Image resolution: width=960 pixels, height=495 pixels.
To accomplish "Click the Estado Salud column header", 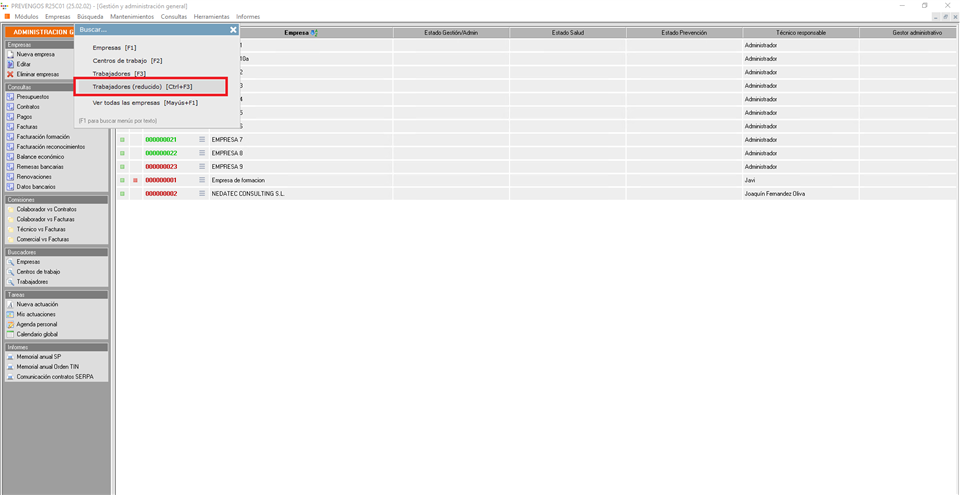I will (x=568, y=32).
